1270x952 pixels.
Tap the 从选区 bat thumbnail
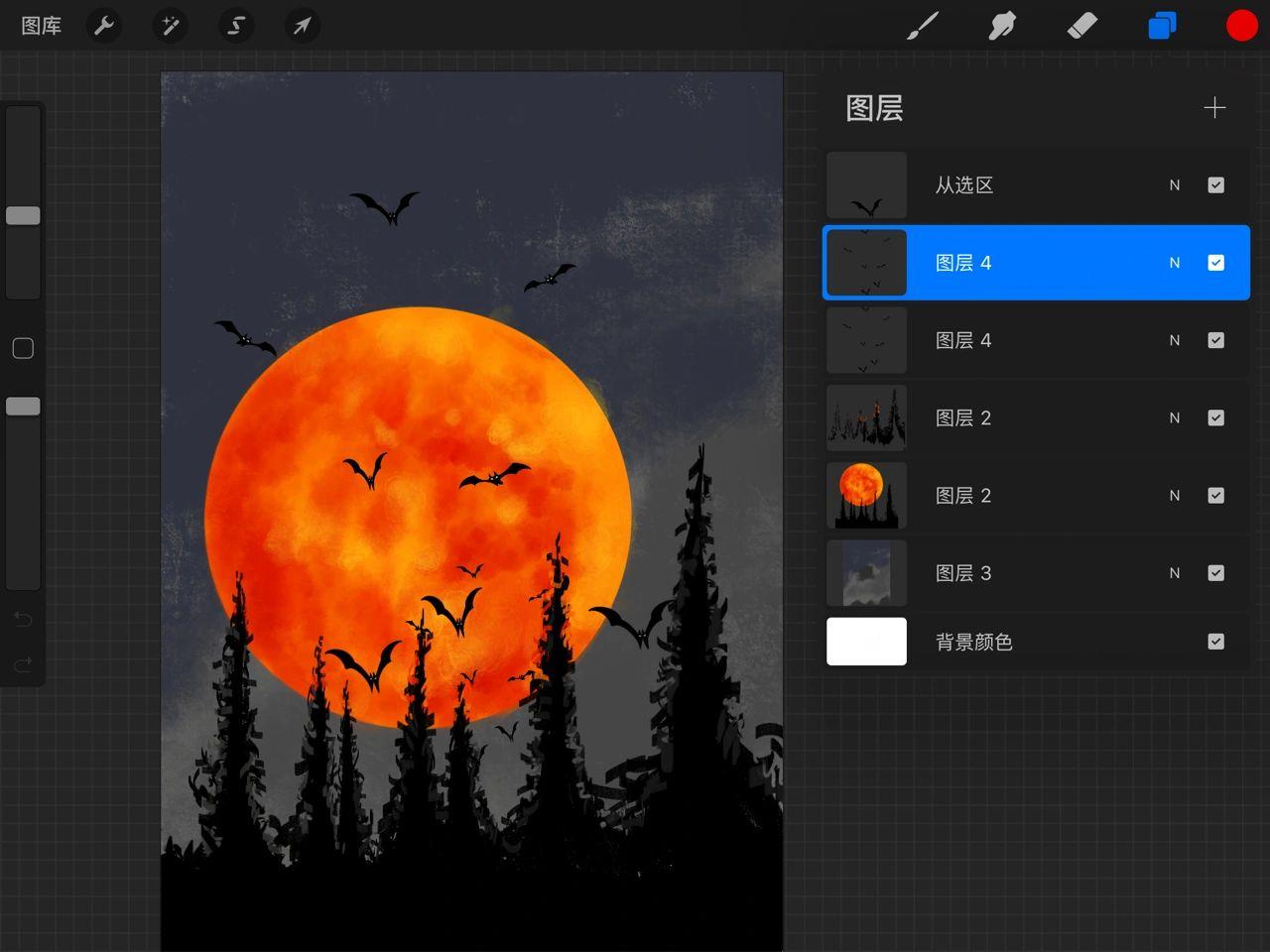tap(866, 185)
